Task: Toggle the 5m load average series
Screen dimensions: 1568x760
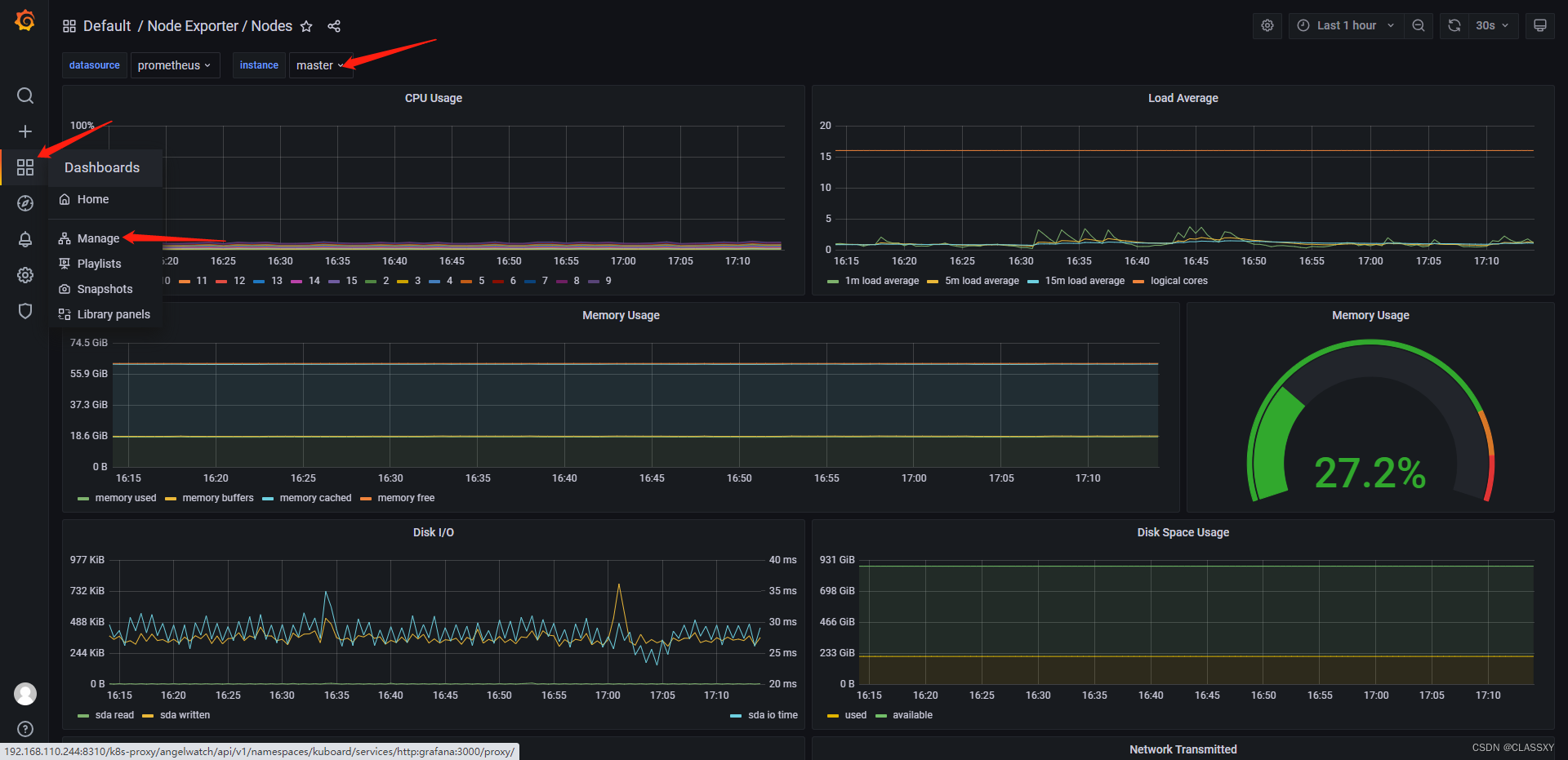Action: click(x=982, y=281)
